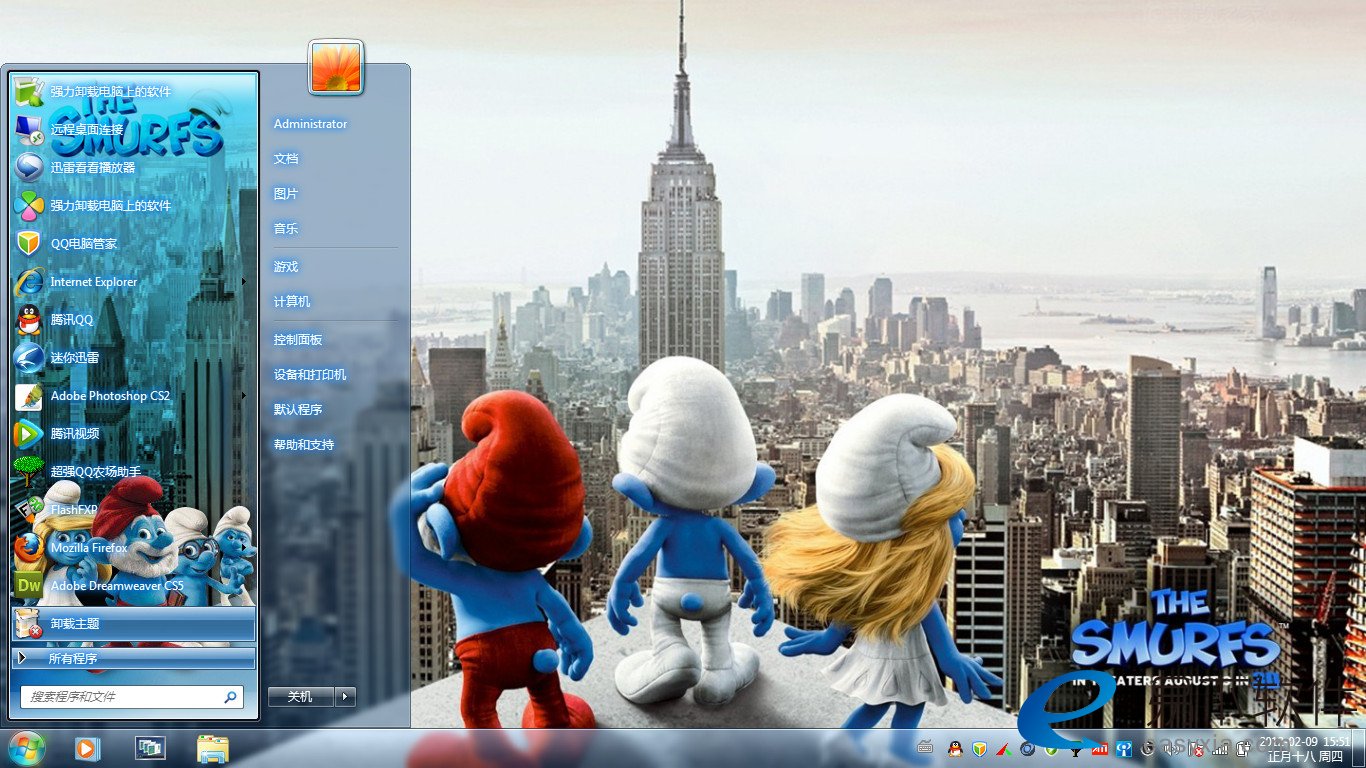Start QQ电脑管家 from the Start menu
Viewport: 1366px width, 768px height.
click(x=132, y=243)
